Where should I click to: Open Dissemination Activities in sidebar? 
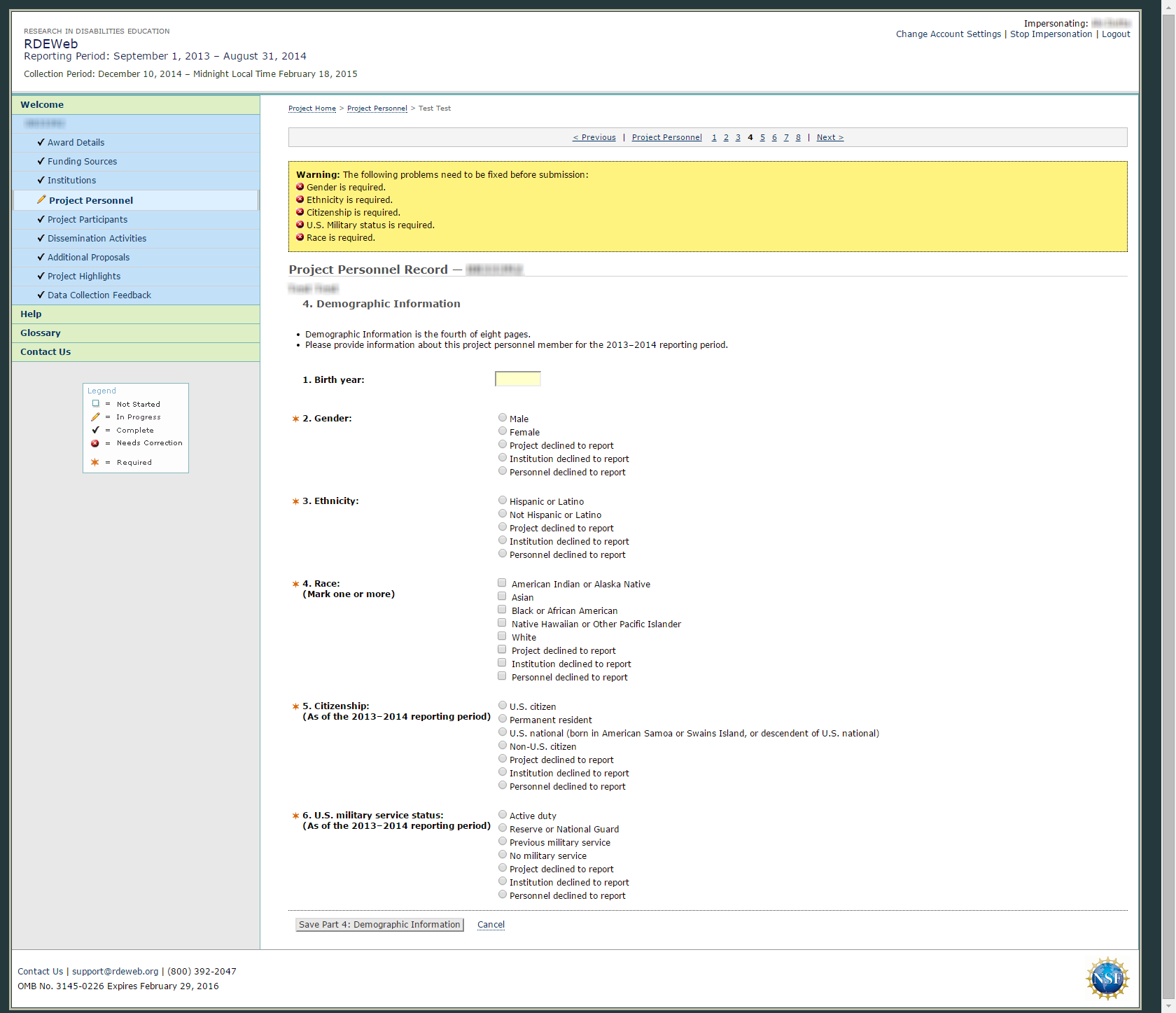coord(97,239)
